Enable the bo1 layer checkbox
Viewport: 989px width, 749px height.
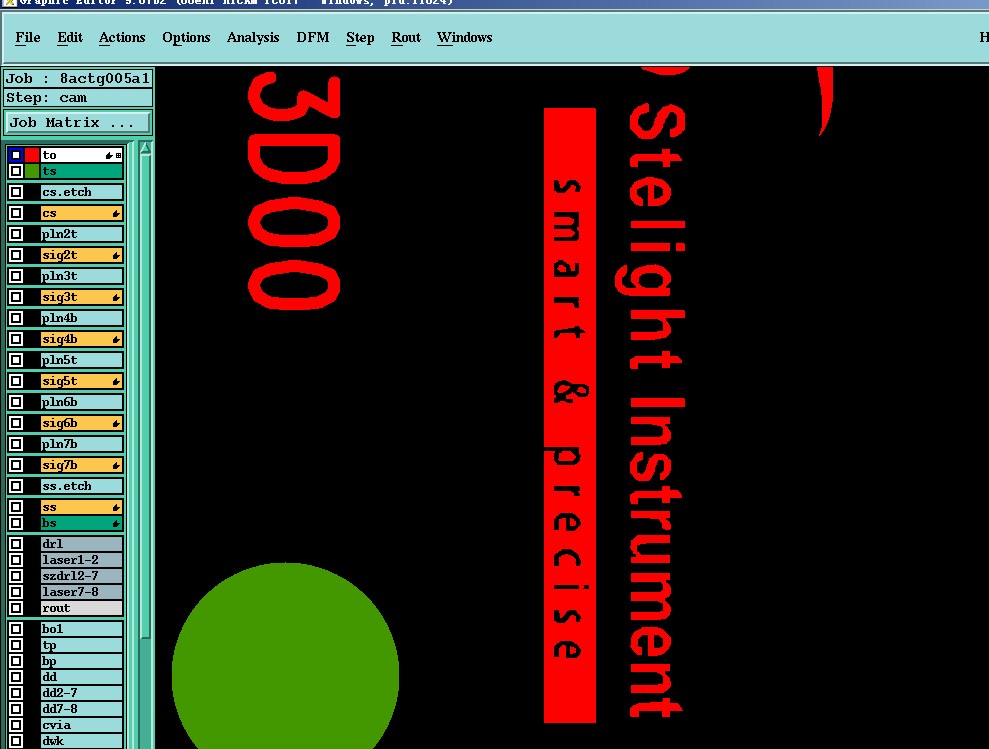coord(16,629)
